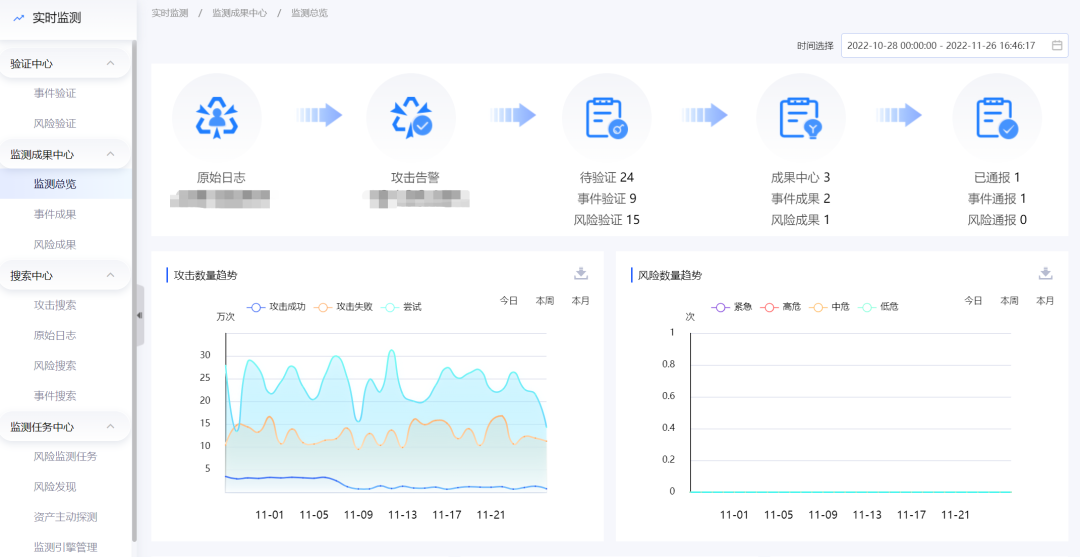Click the 原始日志 recycle-user icon
Image resolution: width=1080 pixels, height=557 pixels.
coord(216,117)
